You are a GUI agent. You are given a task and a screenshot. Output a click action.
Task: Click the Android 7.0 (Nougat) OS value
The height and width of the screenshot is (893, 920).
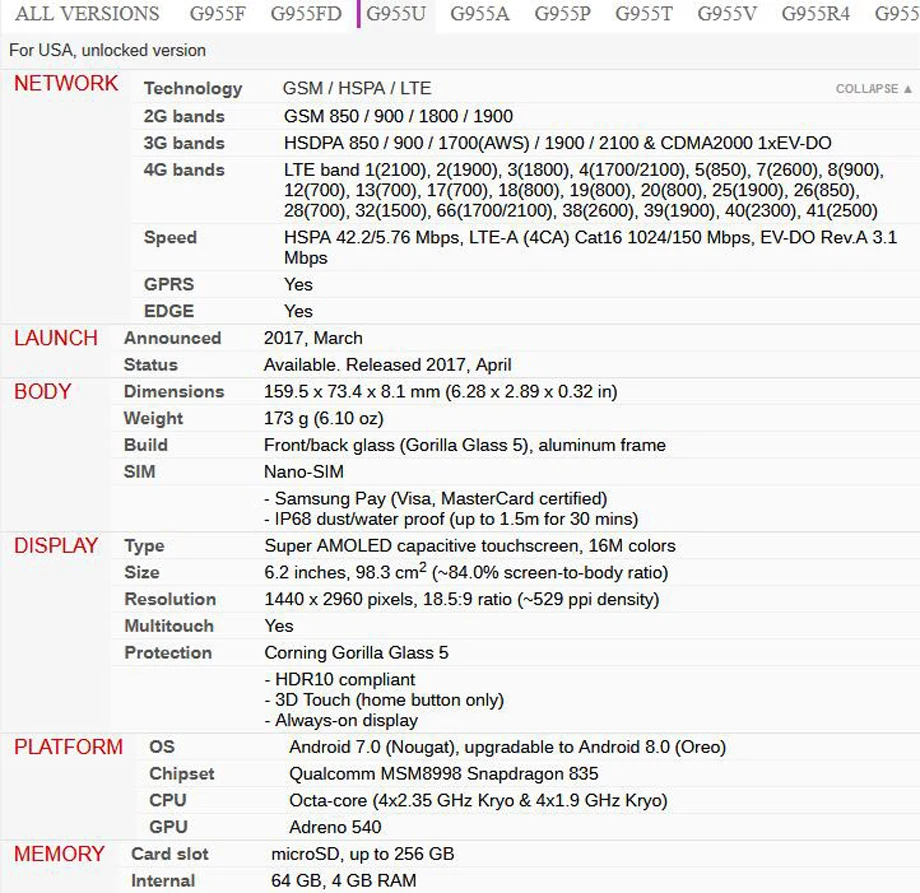point(508,747)
